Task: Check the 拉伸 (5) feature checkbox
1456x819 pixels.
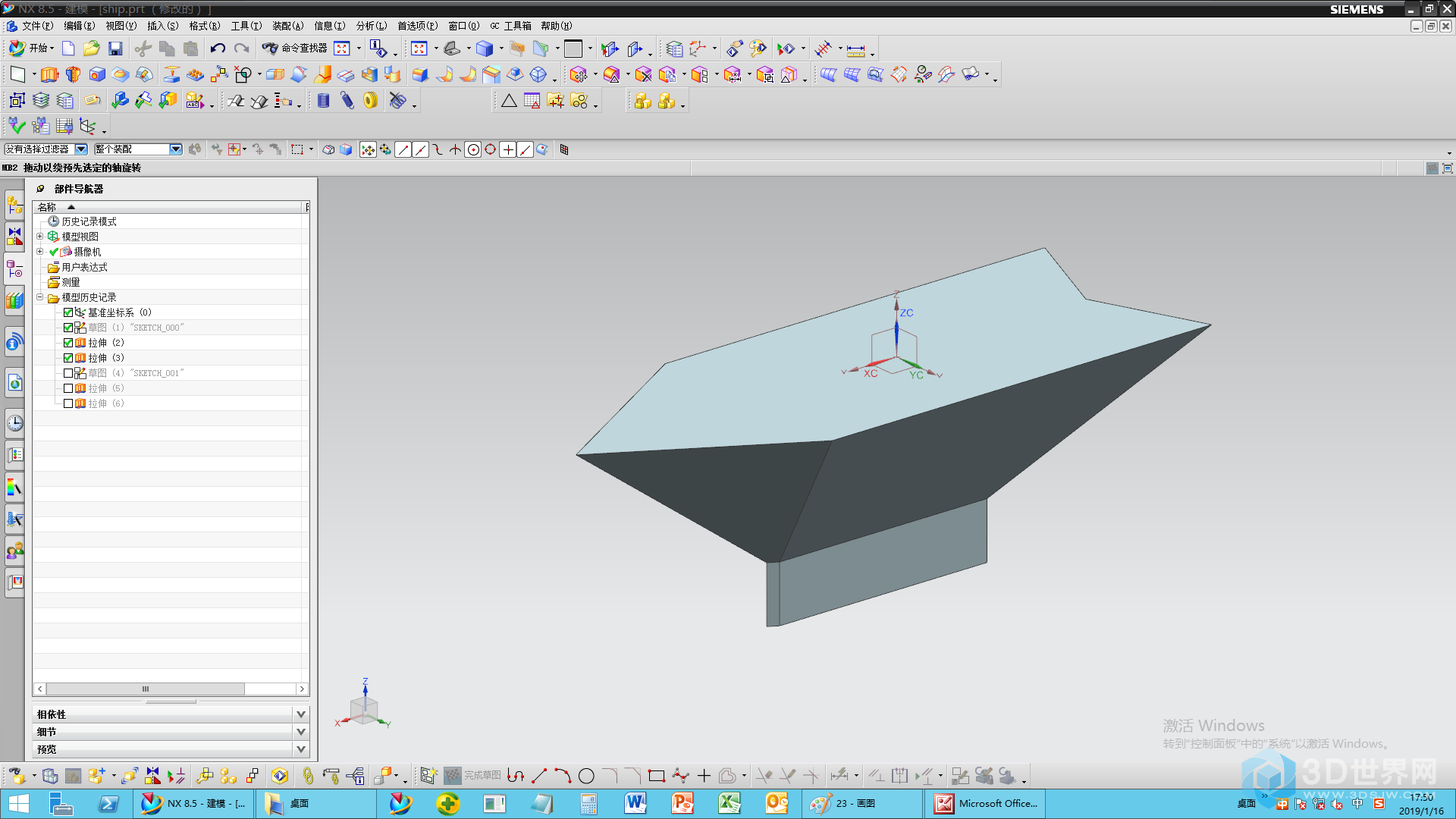Action: pos(68,388)
